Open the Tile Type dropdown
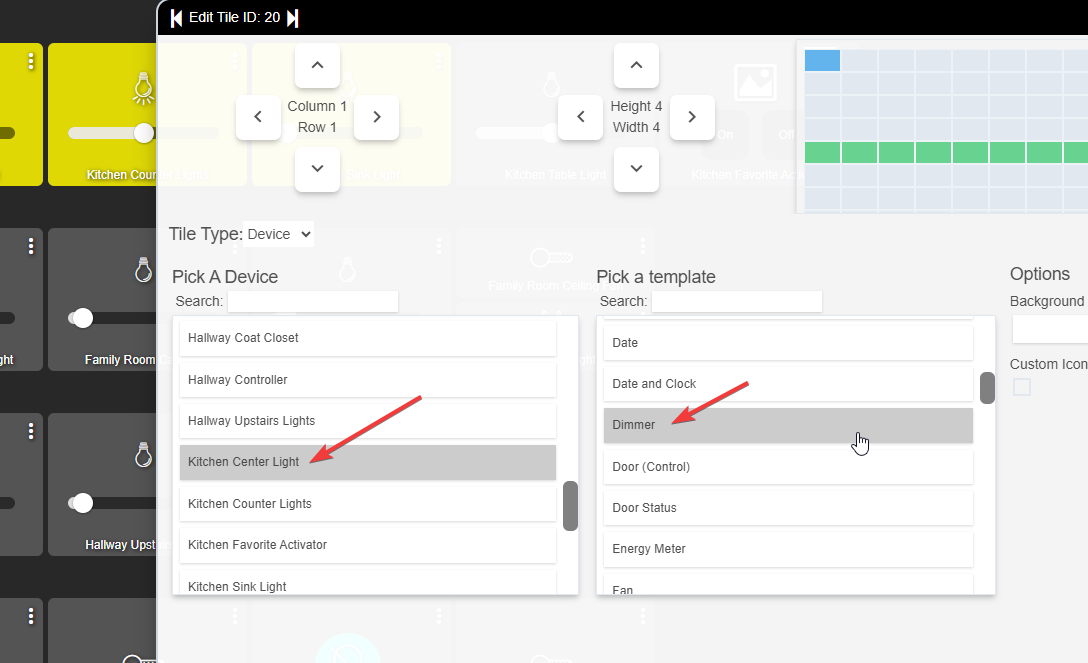Viewport: 1088px width, 663px height. pyautogui.click(x=278, y=234)
